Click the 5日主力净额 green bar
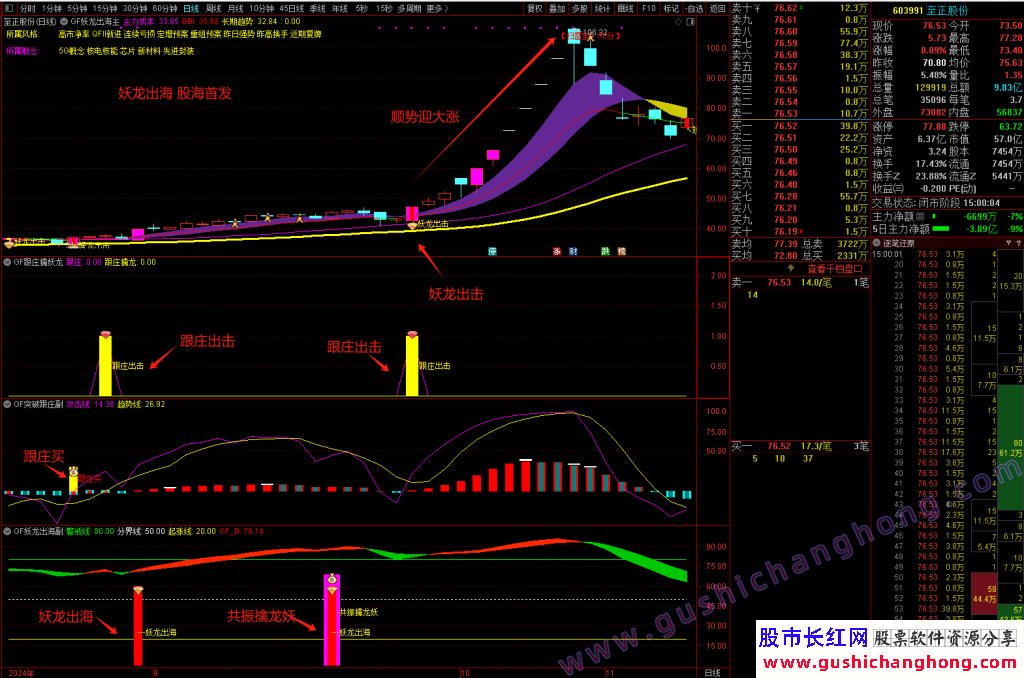Image resolution: width=1024 pixels, height=678 pixels. tap(940, 229)
